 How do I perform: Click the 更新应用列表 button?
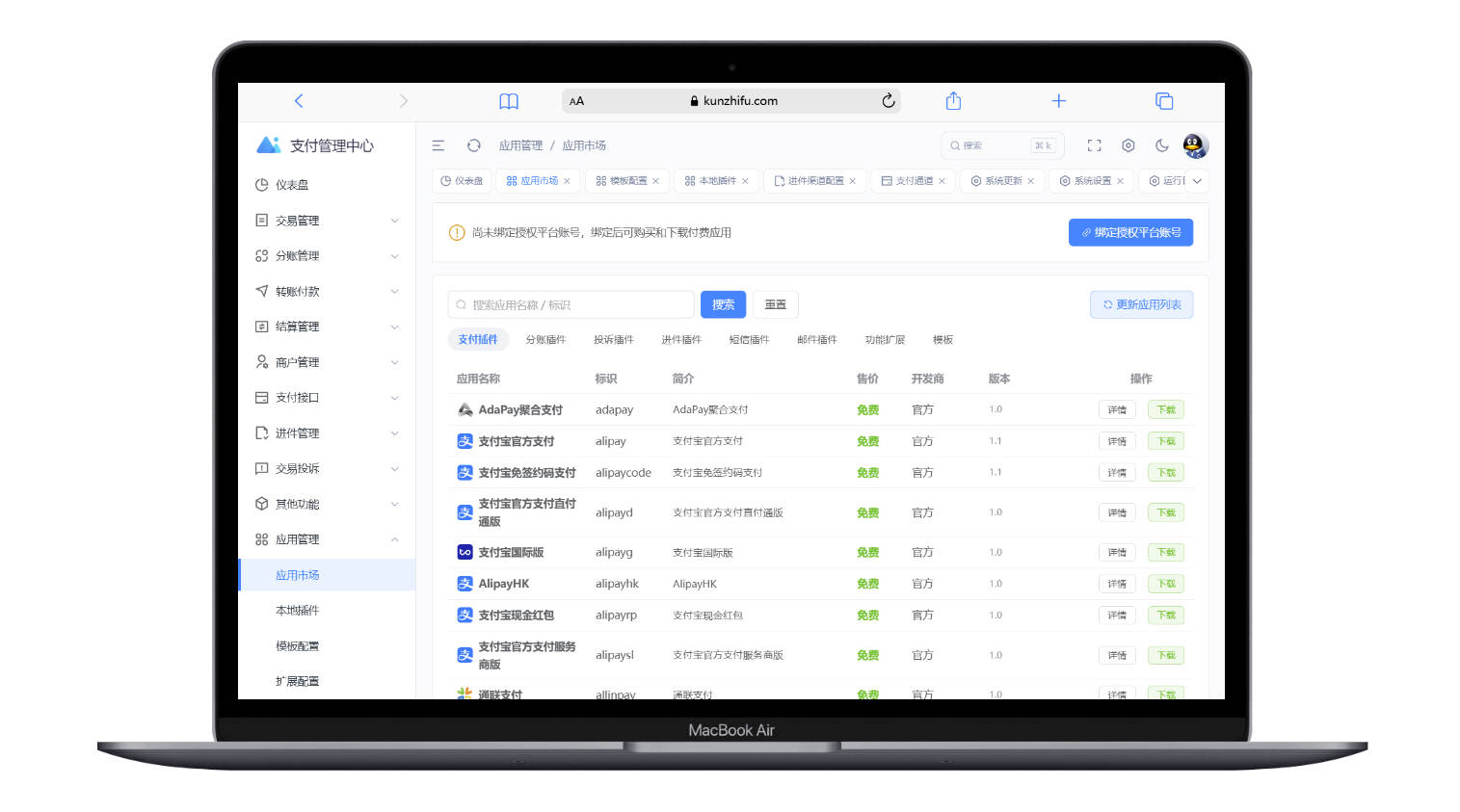click(1141, 303)
